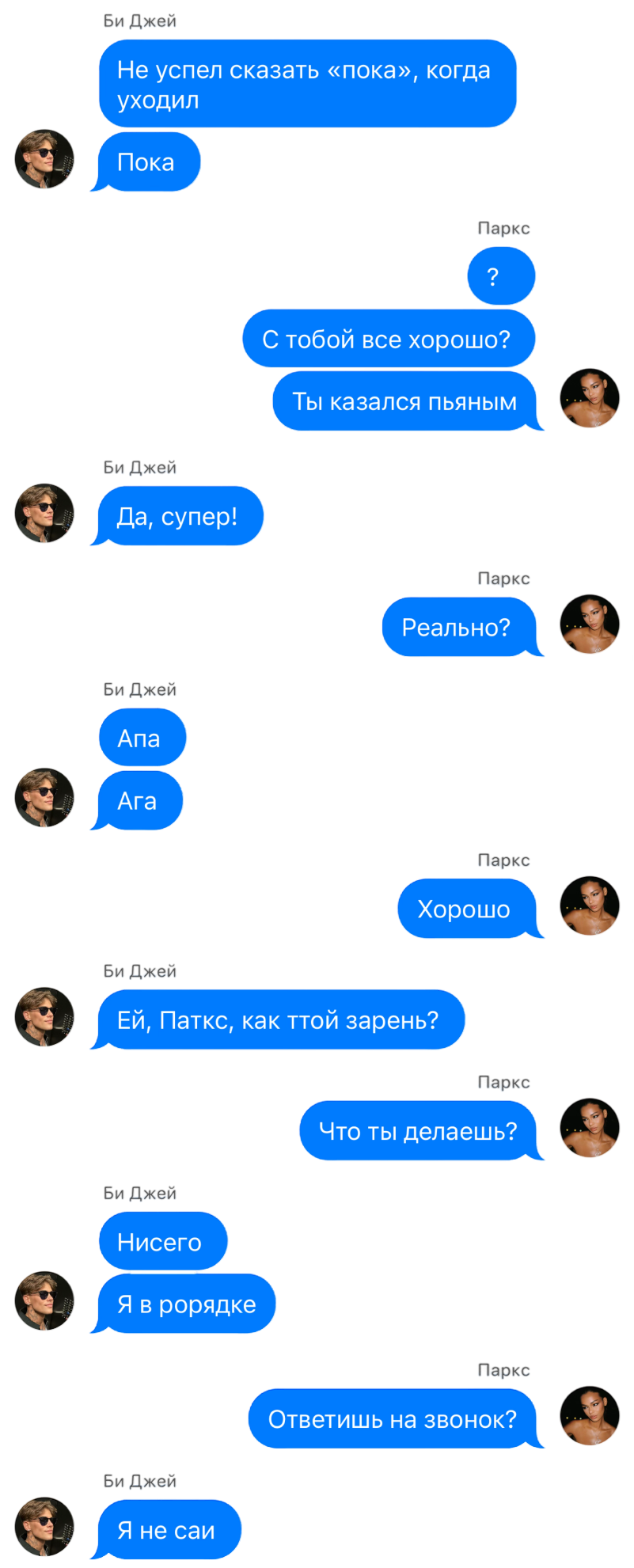Tap Паркс avatar next to 'Реально?'
The image size is (634, 1568).
590,625
